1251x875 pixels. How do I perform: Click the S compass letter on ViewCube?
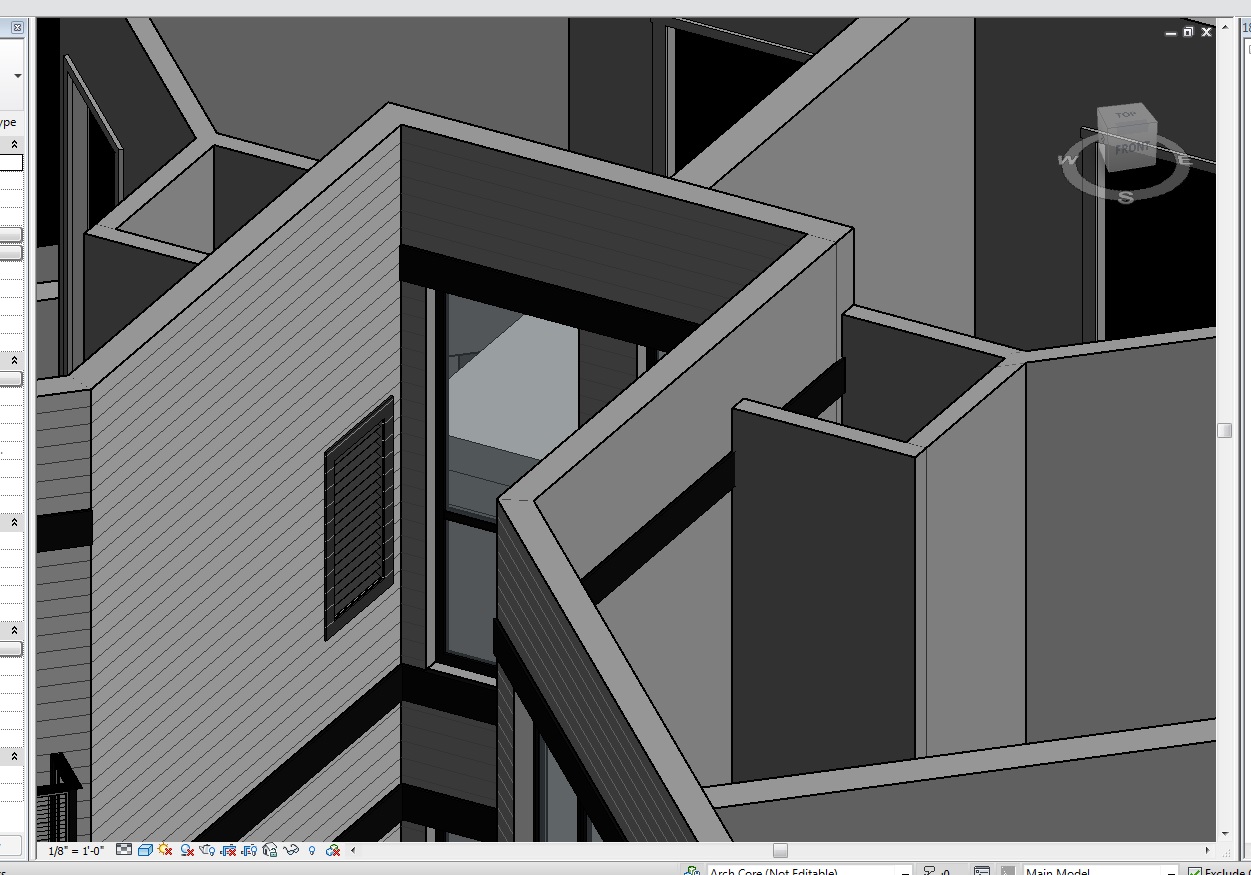tap(1126, 197)
